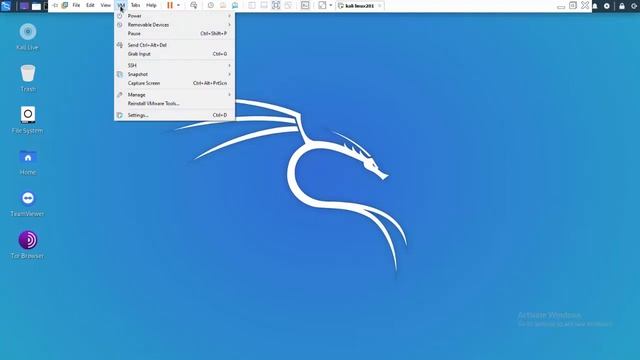Click the VM menu in menu bar
The height and width of the screenshot is (360, 640).
point(121,5)
